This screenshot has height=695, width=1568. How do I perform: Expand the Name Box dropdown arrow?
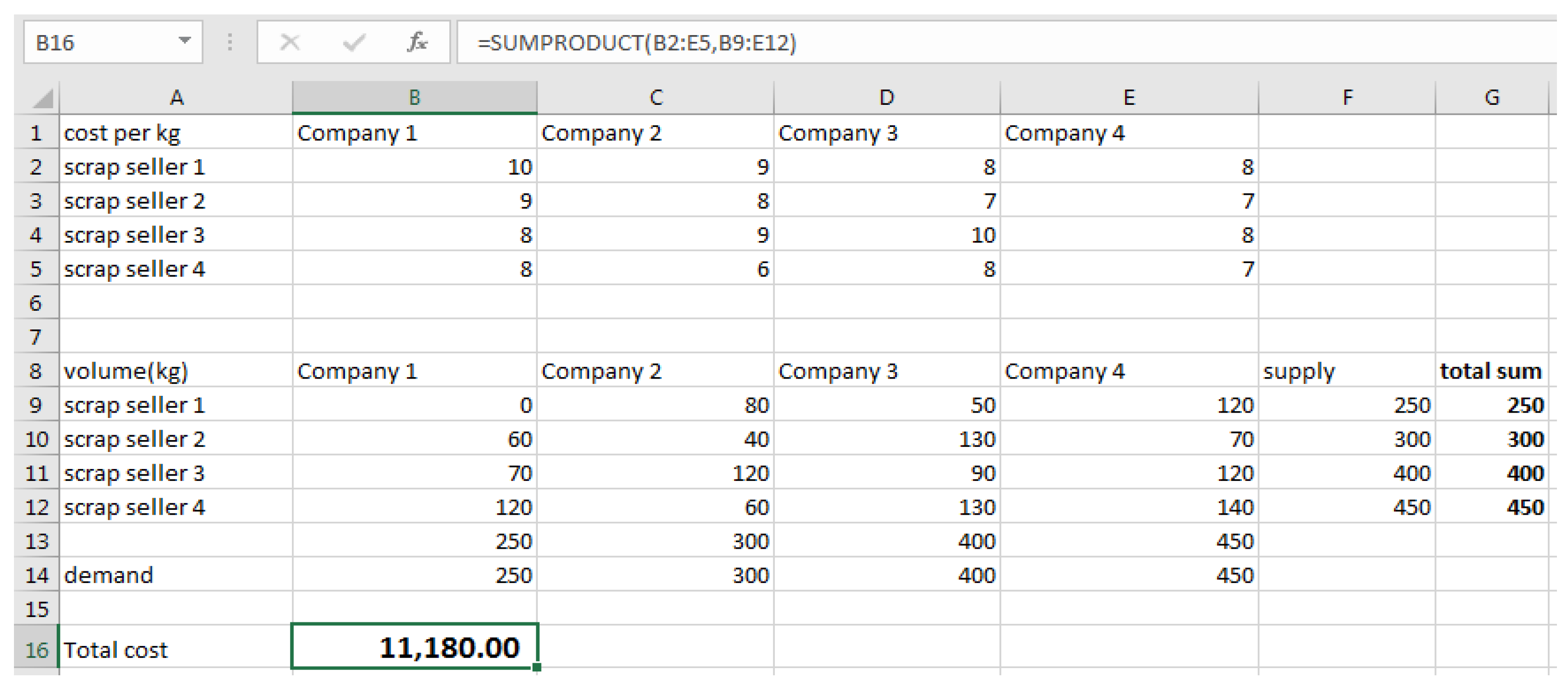point(184,41)
